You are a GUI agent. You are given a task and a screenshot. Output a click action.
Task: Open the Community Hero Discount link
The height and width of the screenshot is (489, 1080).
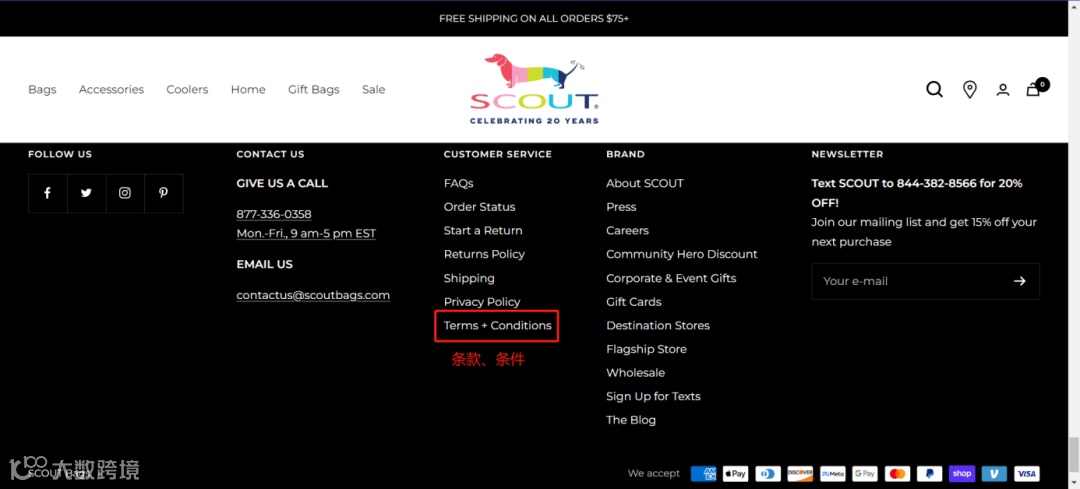[x=682, y=254]
